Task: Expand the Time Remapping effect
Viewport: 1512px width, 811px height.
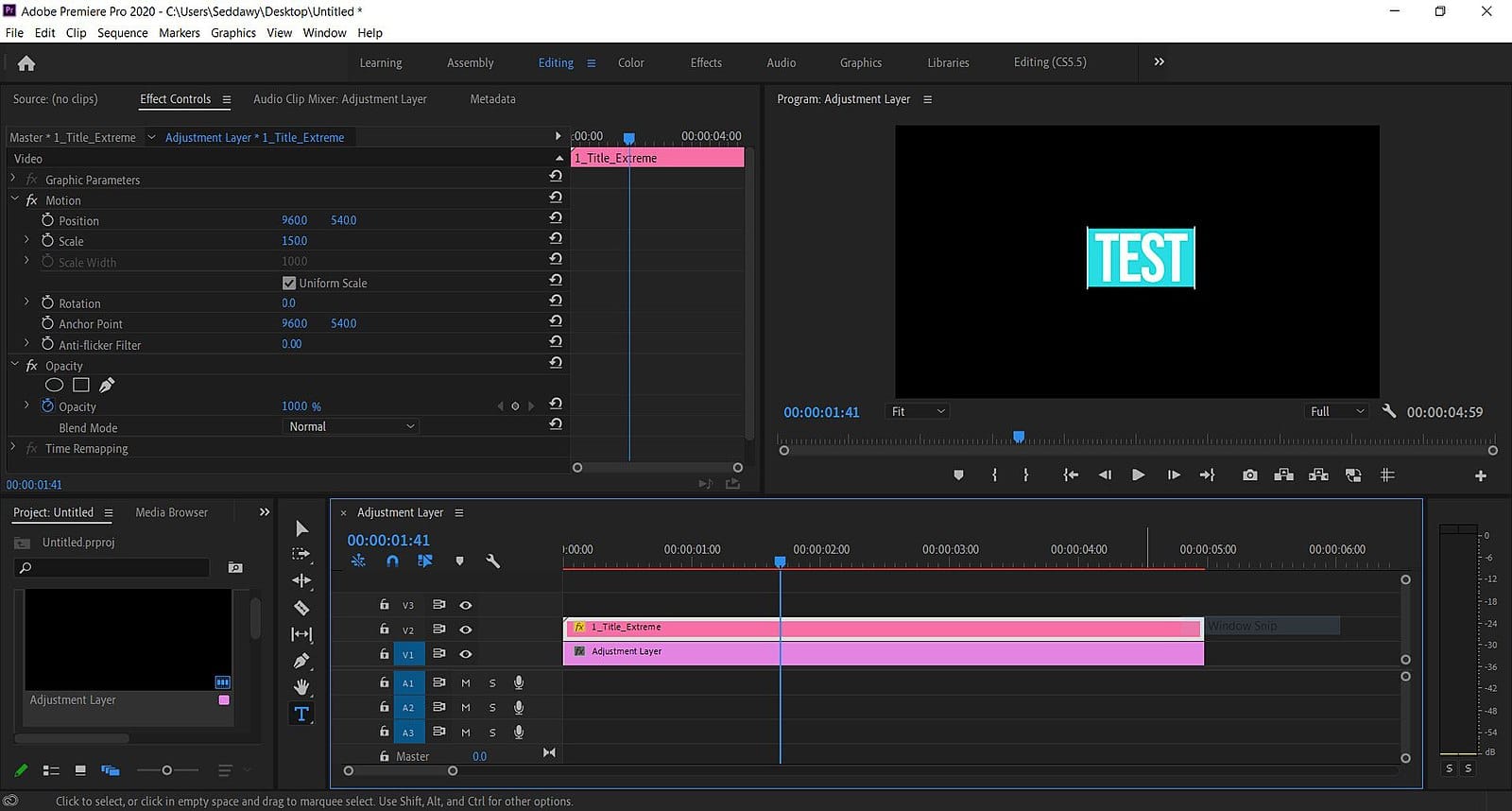Action: (13, 448)
